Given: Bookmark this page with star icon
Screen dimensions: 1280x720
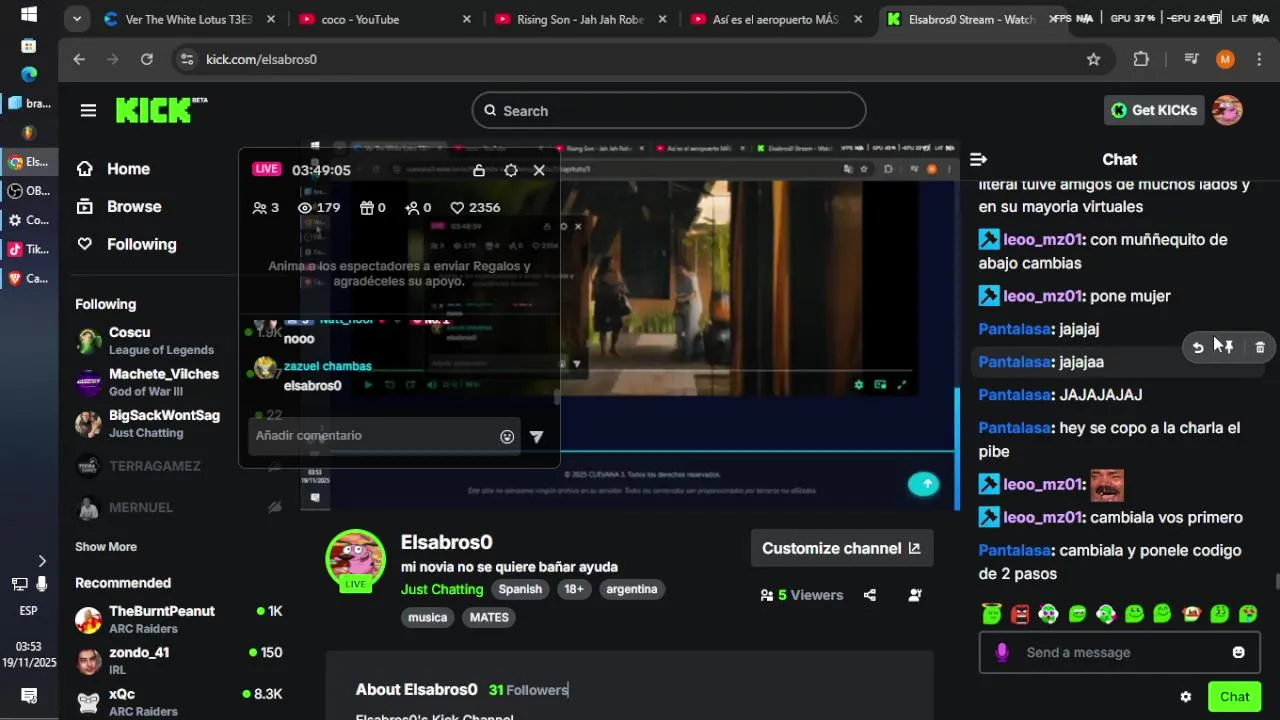Looking at the screenshot, I should 1093,59.
